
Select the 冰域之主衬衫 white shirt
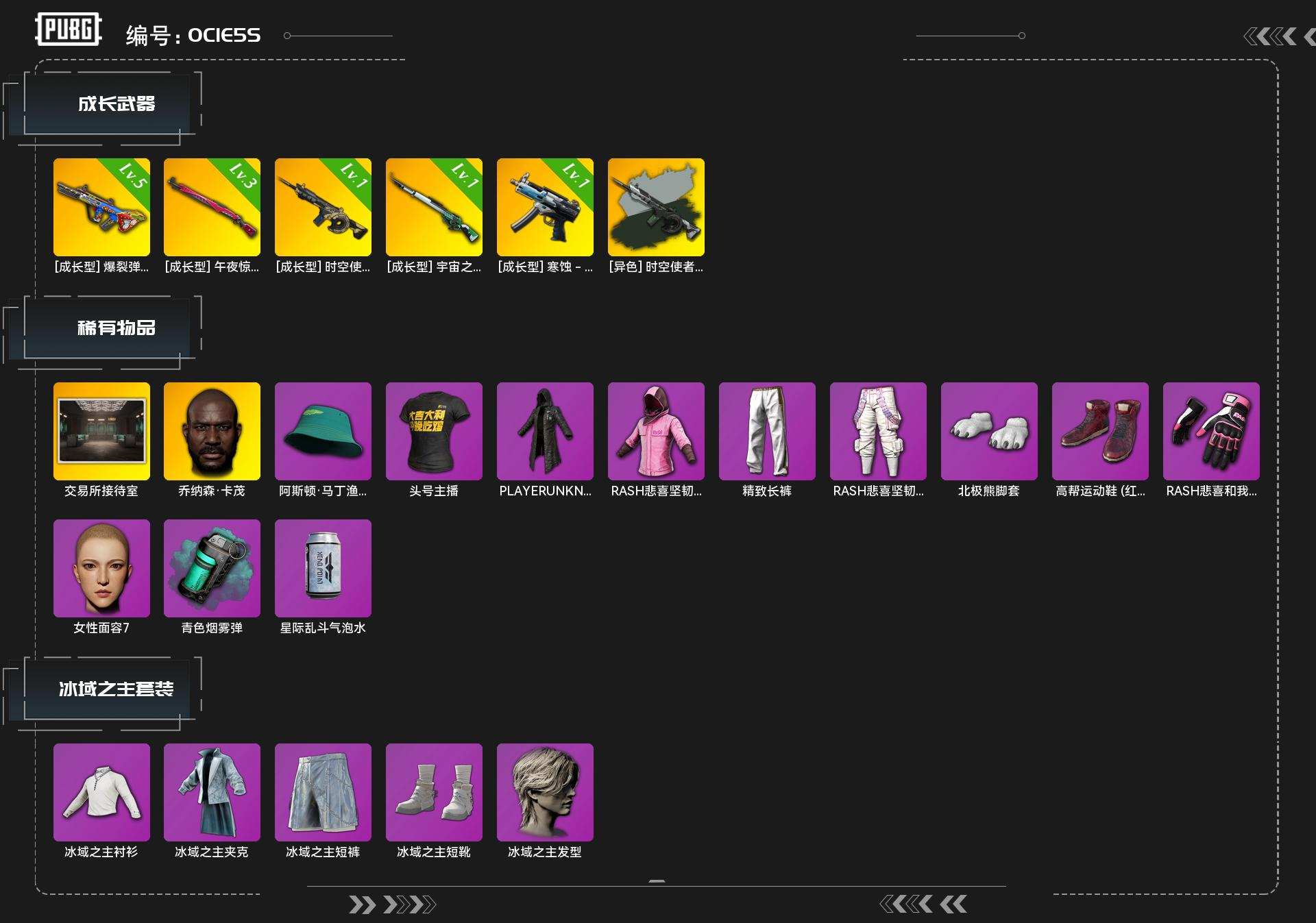coord(101,792)
